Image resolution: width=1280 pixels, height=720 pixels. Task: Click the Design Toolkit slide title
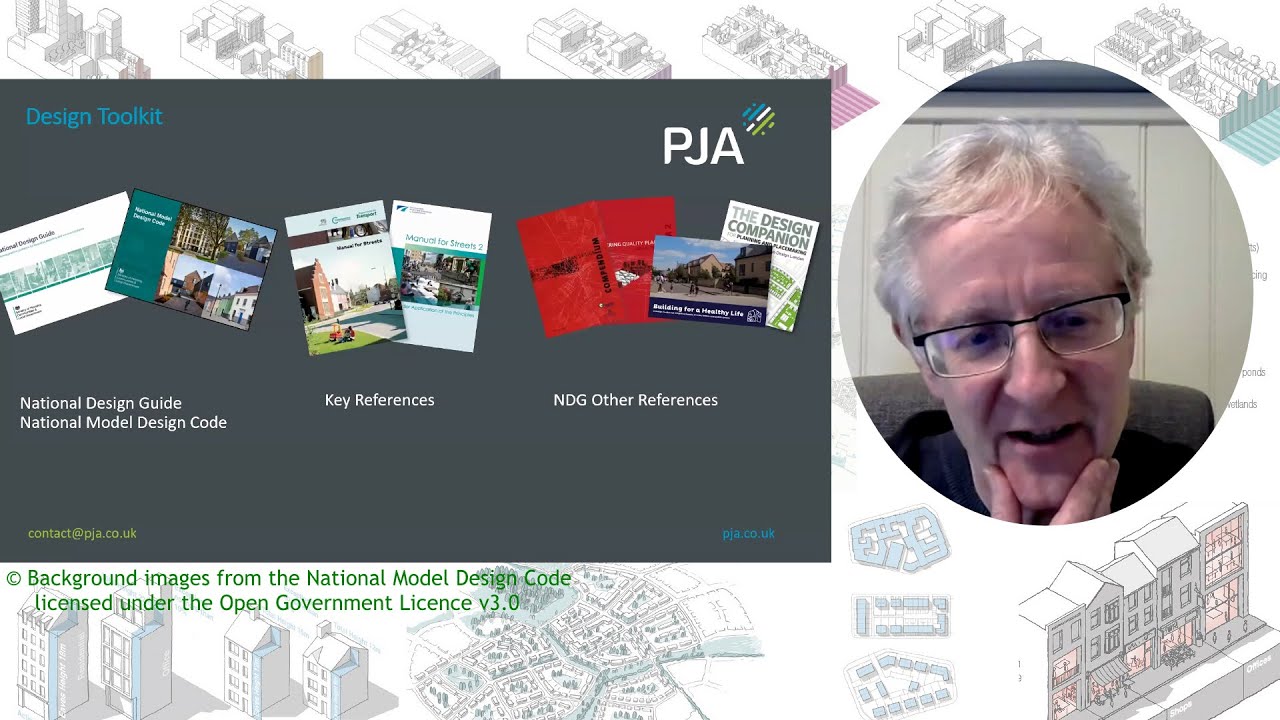[x=93, y=116]
